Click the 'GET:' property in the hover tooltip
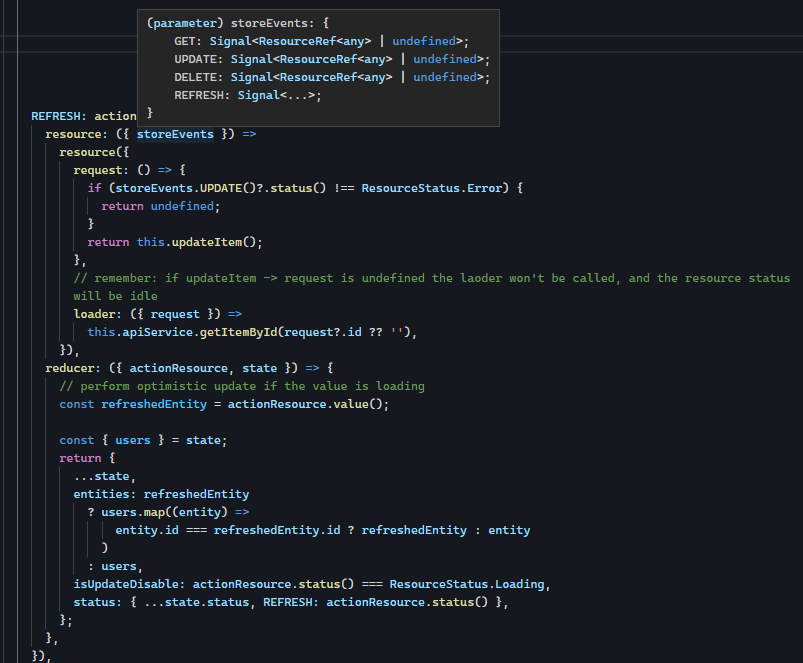 [x=188, y=41]
